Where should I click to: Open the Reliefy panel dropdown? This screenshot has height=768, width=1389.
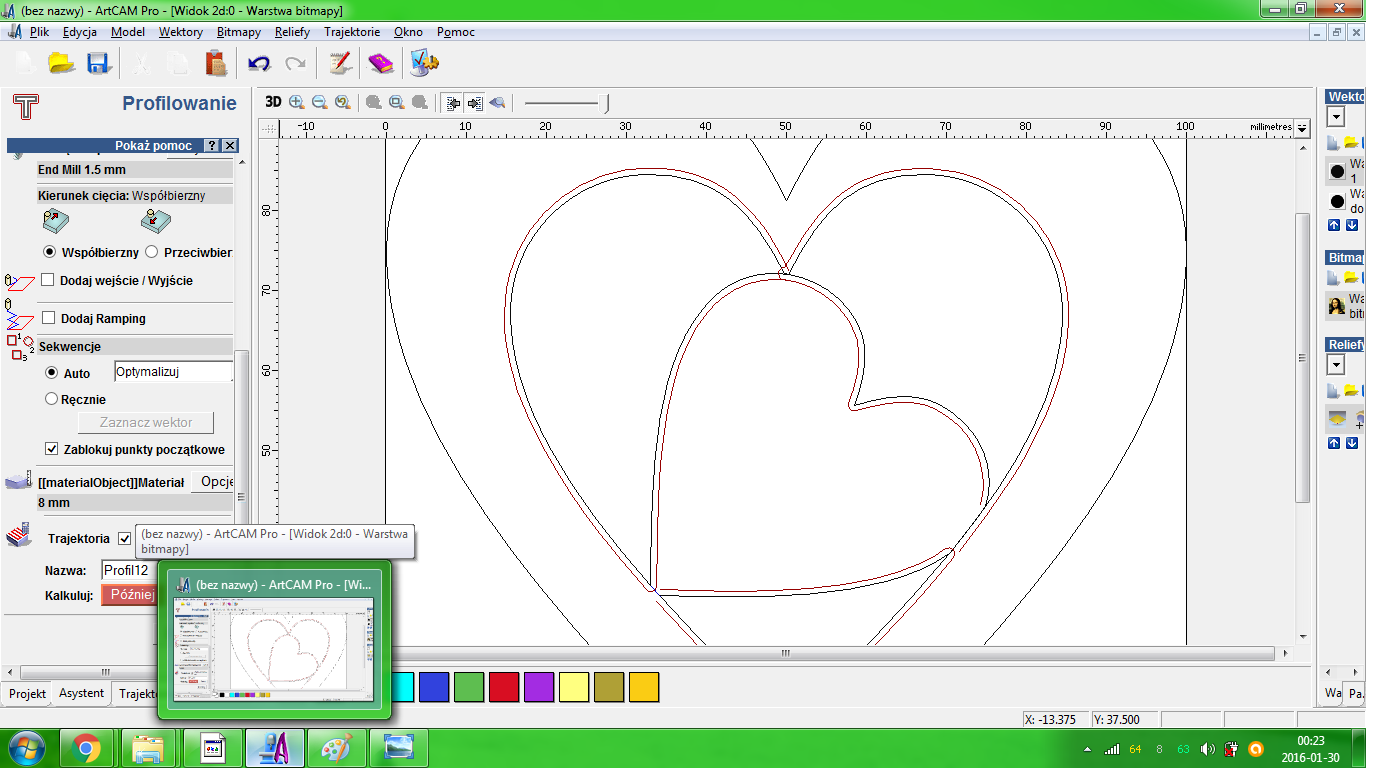tap(1335, 365)
